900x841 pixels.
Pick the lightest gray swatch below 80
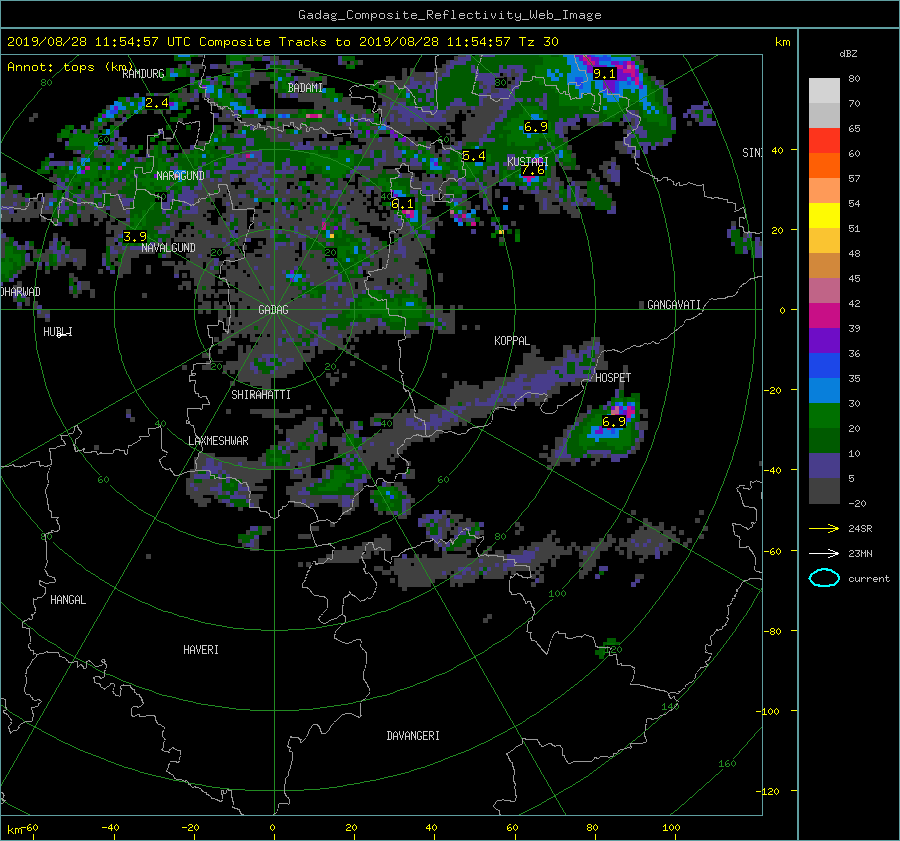pyautogui.click(x=824, y=90)
